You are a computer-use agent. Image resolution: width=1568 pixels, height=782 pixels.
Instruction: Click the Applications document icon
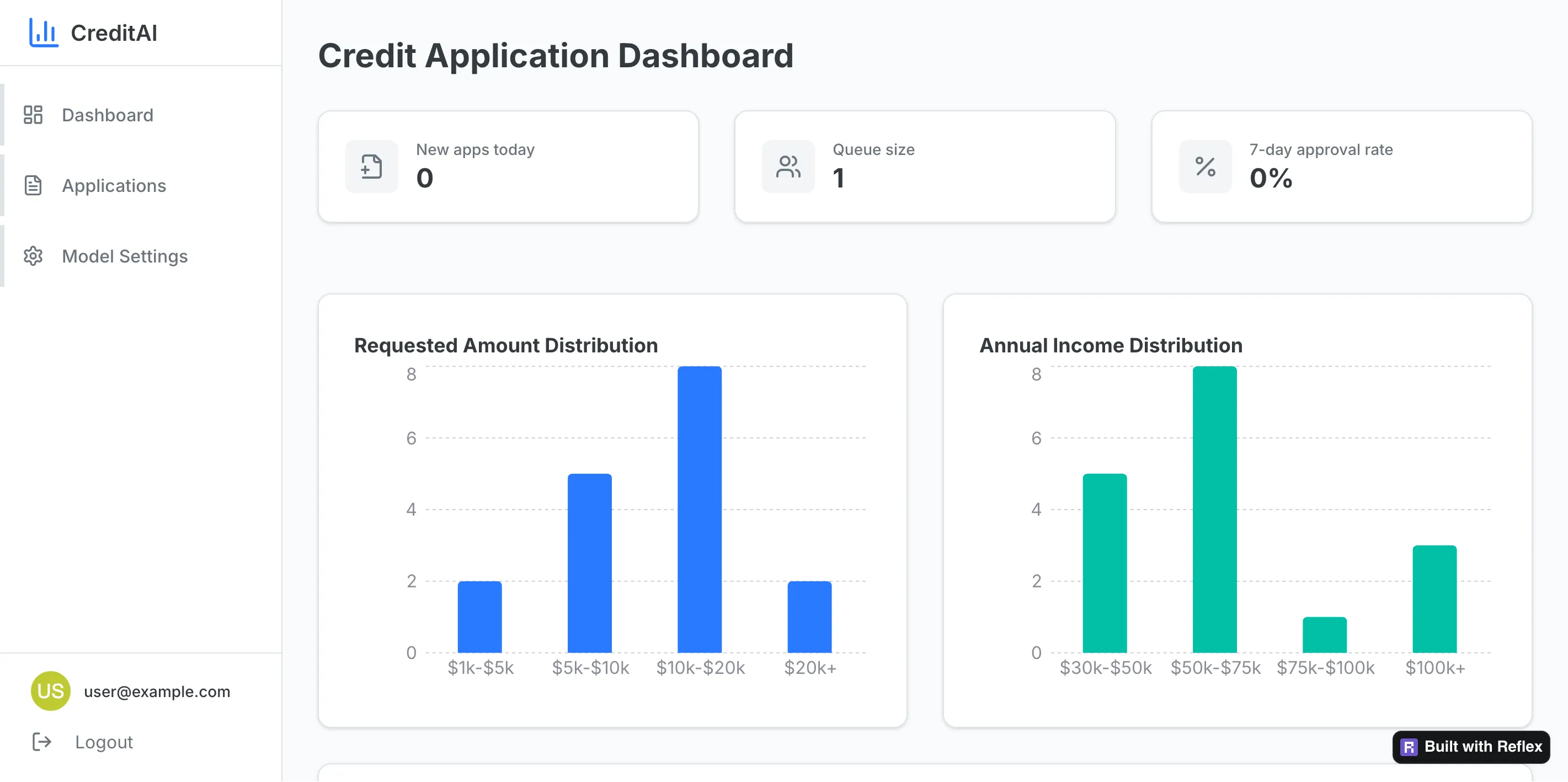(33, 186)
